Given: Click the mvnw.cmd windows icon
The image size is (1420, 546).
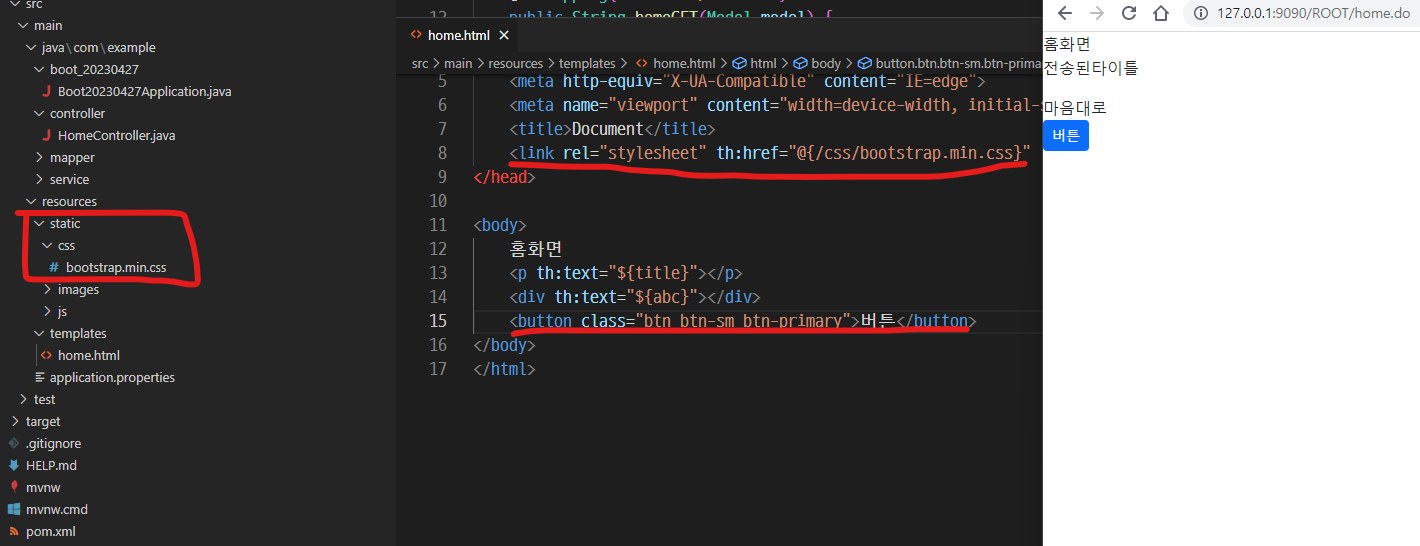Looking at the screenshot, I should 14,509.
